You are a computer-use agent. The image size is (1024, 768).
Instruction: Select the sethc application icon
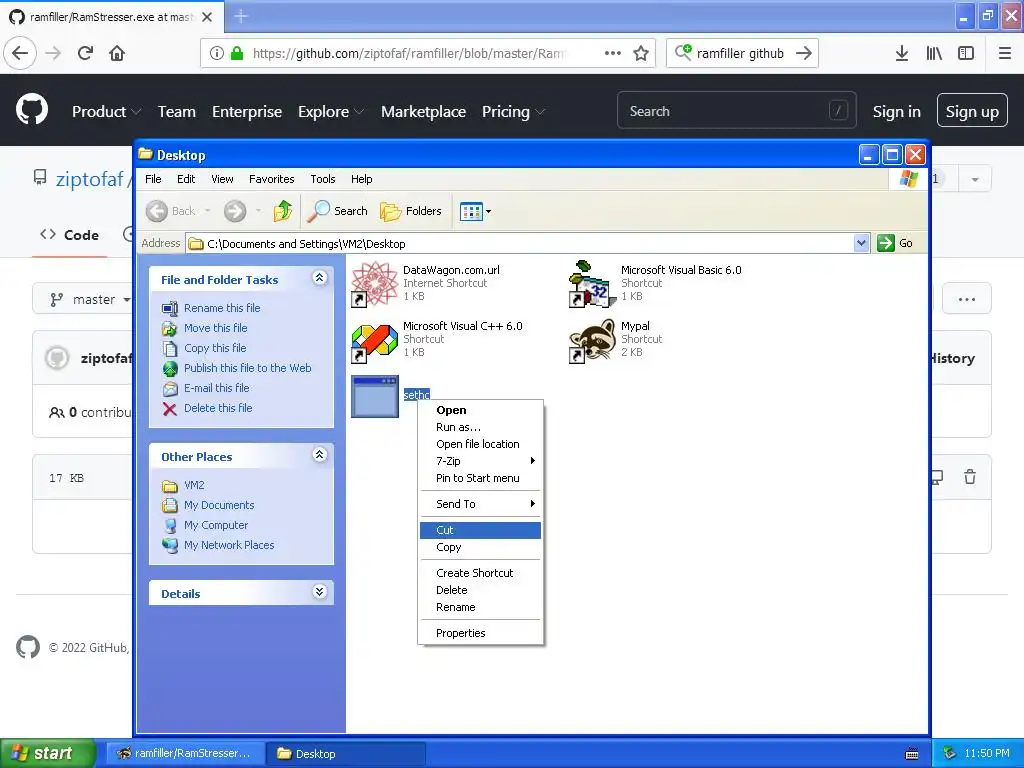click(374, 396)
